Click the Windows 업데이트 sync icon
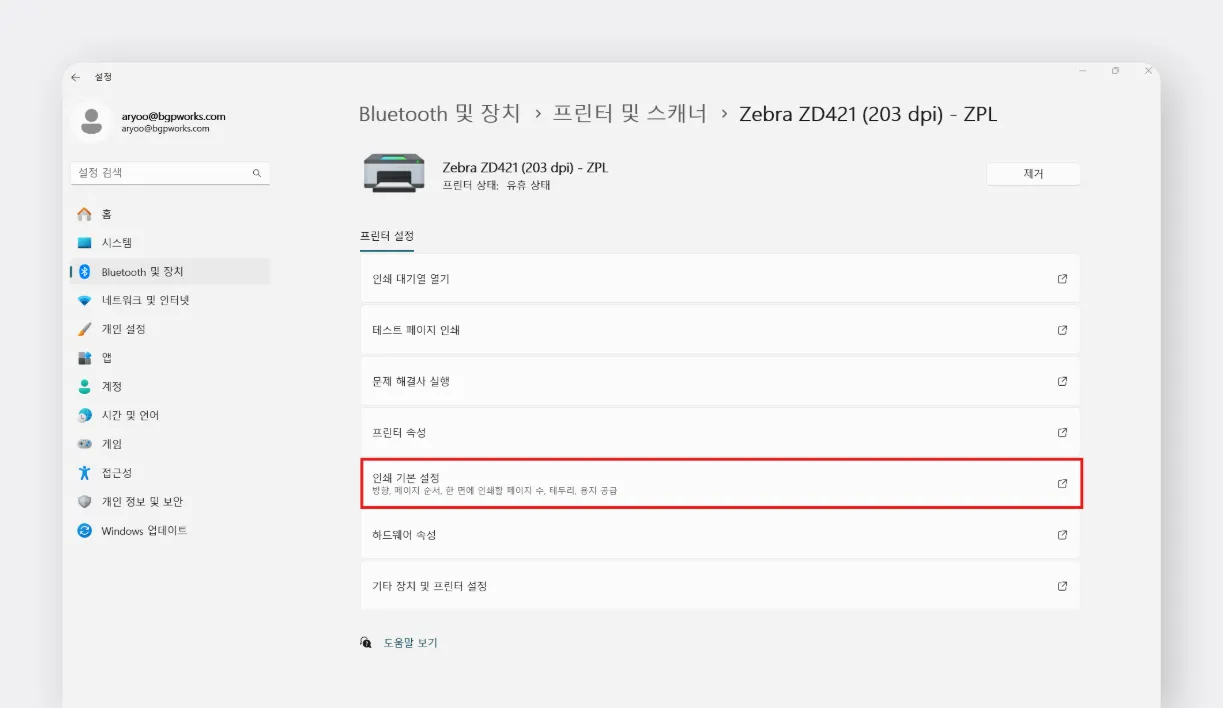This screenshot has width=1223, height=708. [84, 531]
